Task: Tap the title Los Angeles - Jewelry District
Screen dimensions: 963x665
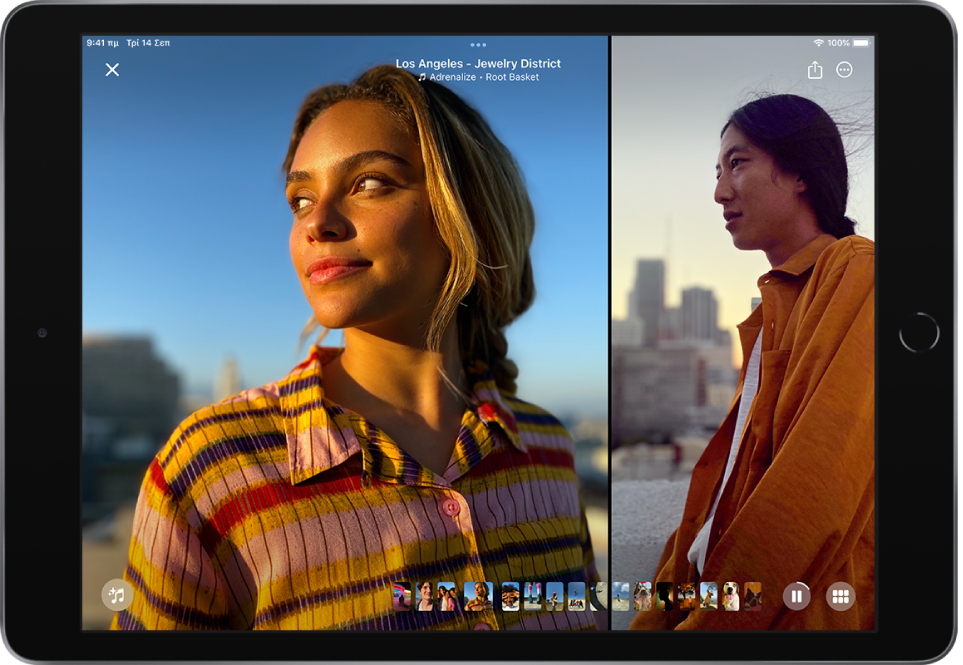Action: pos(478,63)
